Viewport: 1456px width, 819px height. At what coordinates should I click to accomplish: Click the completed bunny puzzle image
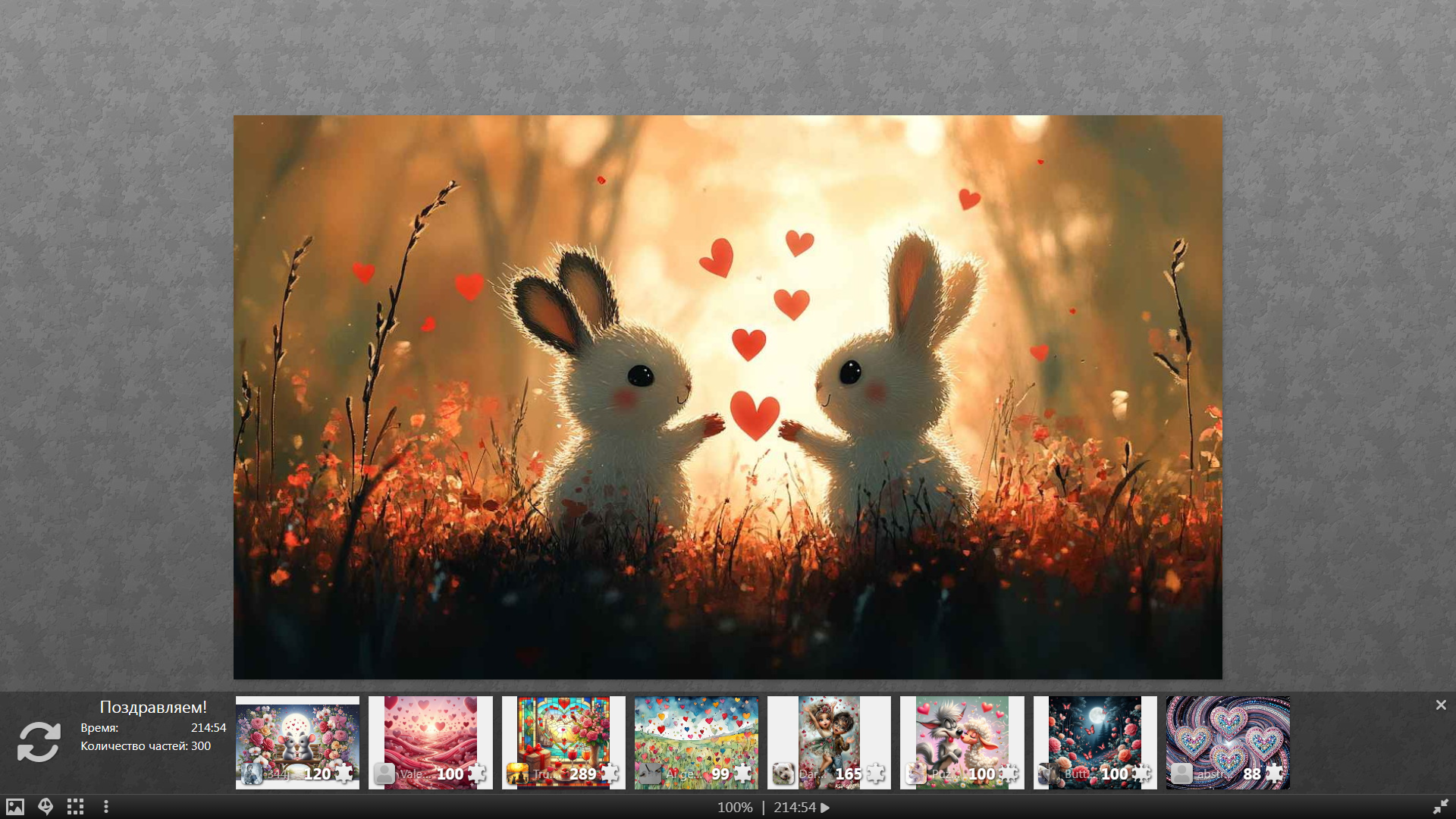pos(727,397)
